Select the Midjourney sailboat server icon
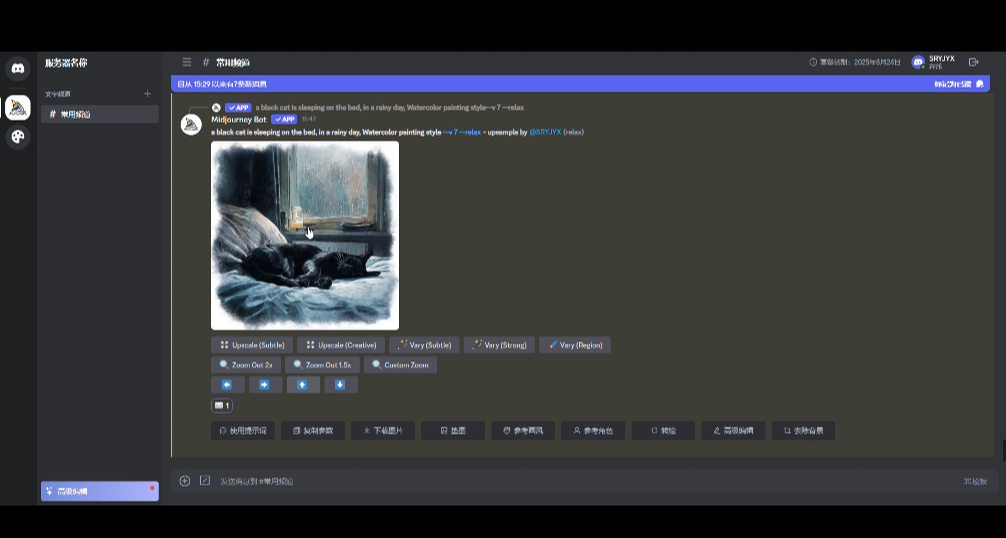1006x538 pixels. (x=17, y=107)
